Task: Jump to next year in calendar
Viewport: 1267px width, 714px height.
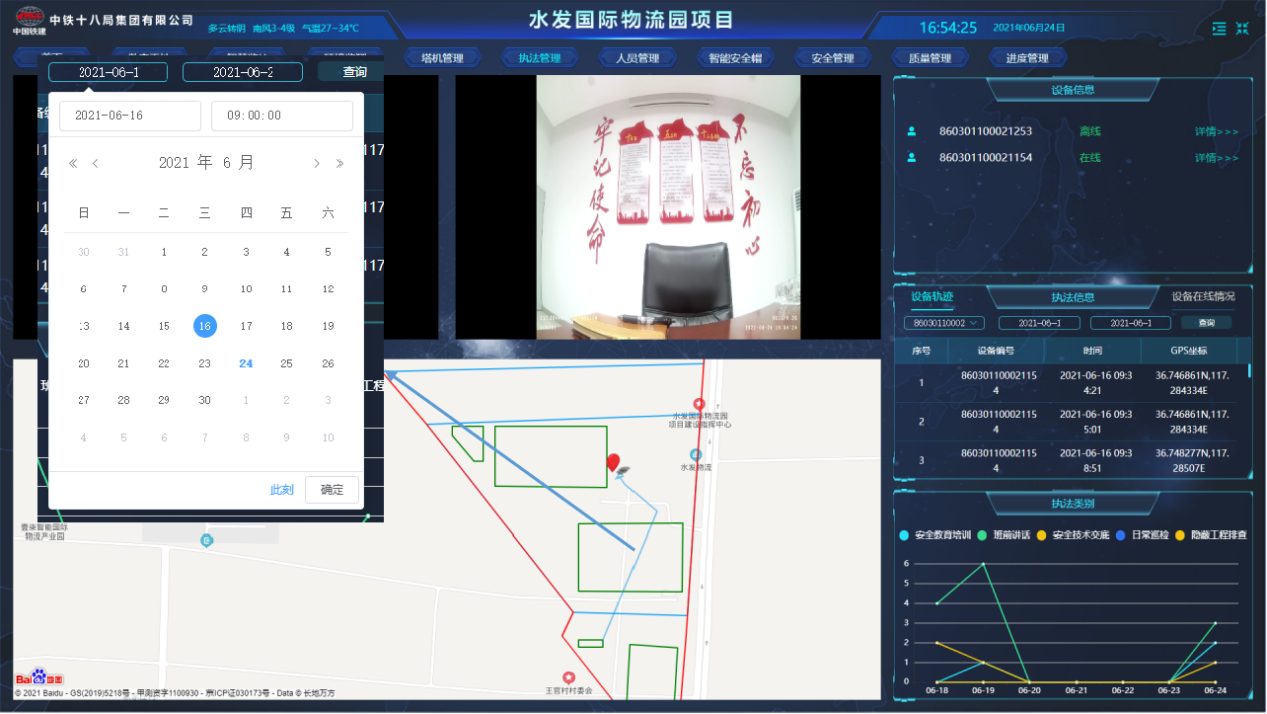Action: (340, 164)
